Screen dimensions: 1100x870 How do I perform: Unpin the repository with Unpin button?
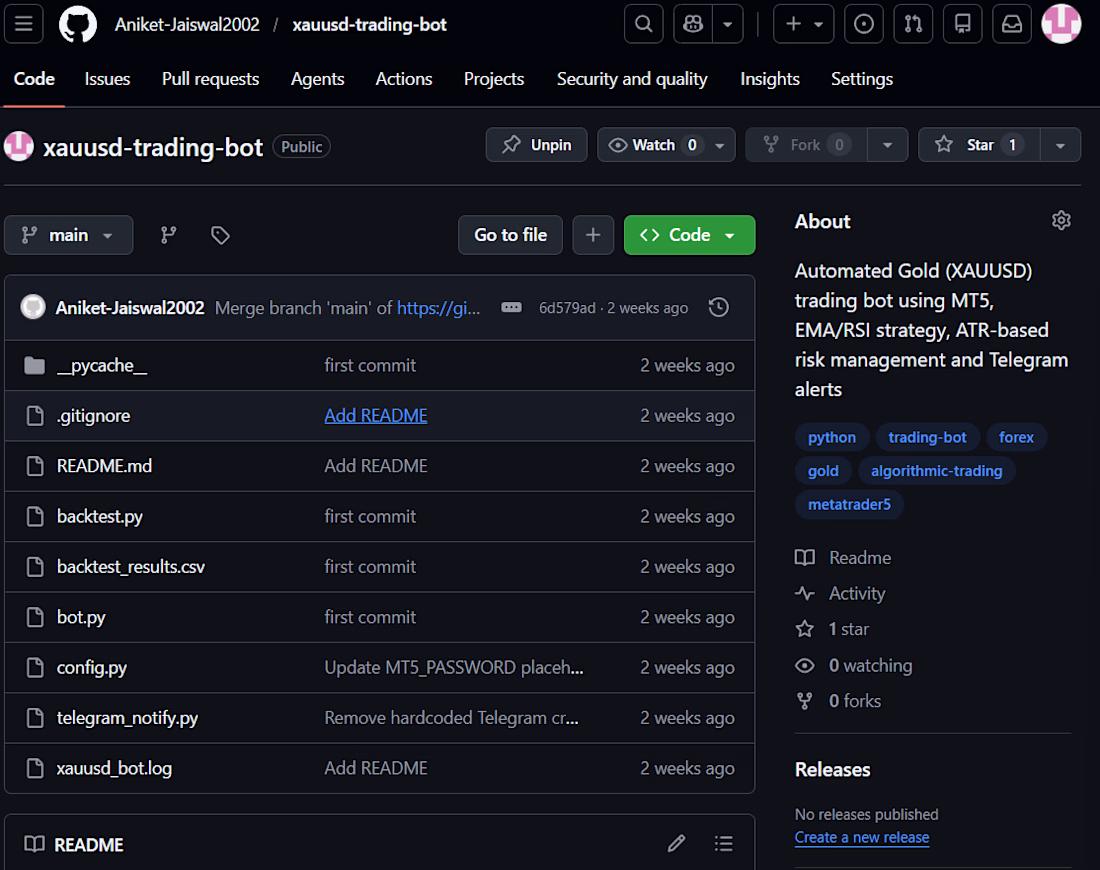coord(537,145)
